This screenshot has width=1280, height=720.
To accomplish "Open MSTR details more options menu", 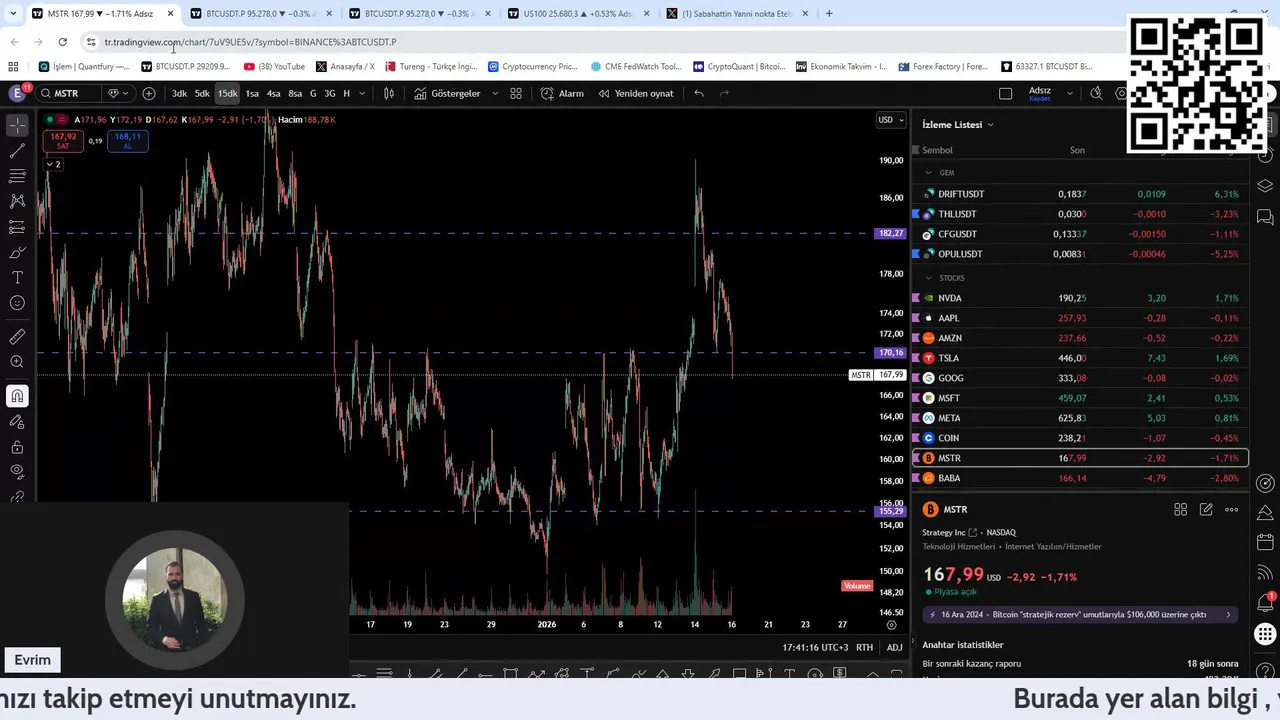I will click(x=1231, y=509).
